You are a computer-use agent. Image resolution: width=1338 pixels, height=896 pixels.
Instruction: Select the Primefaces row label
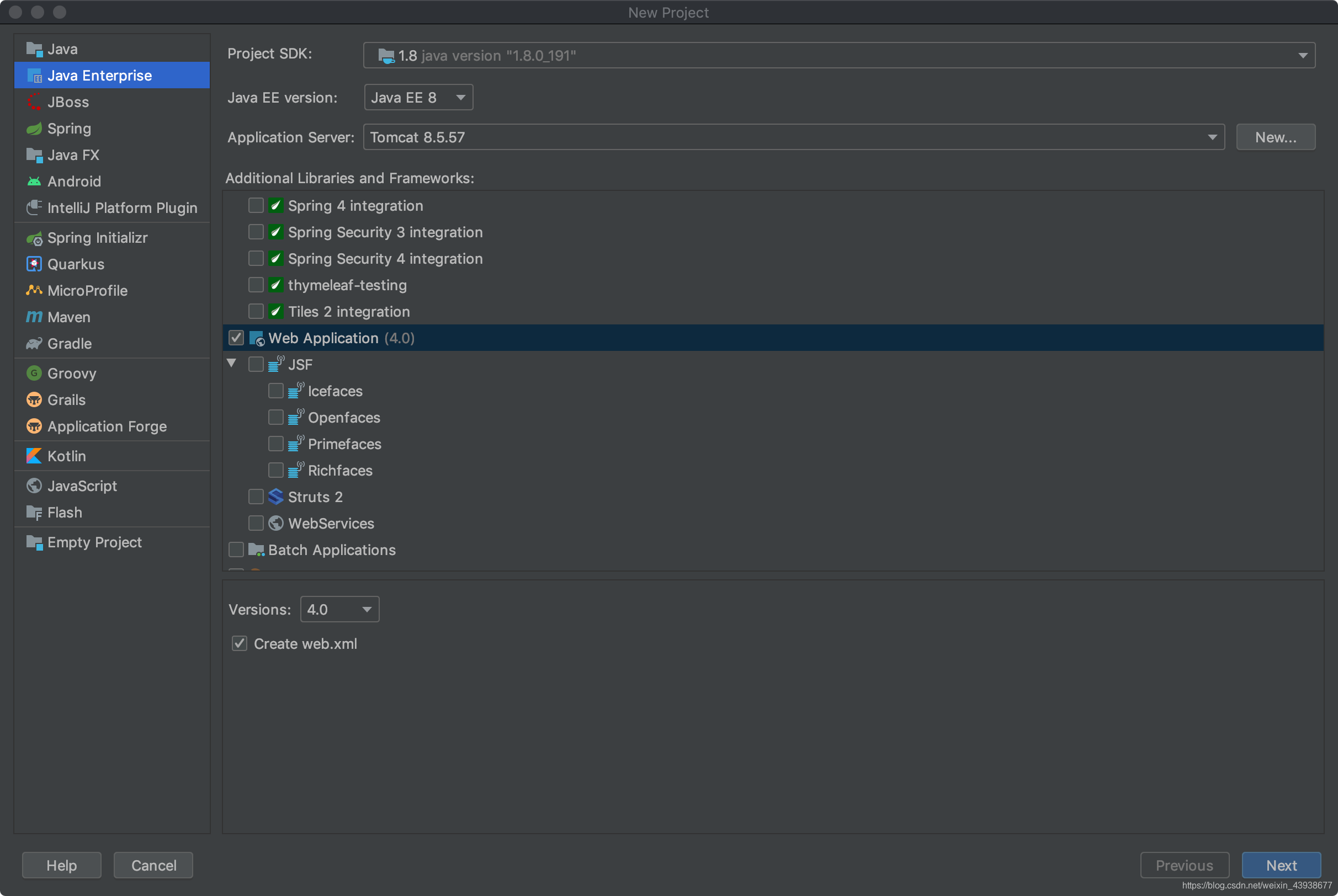[x=344, y=445]
